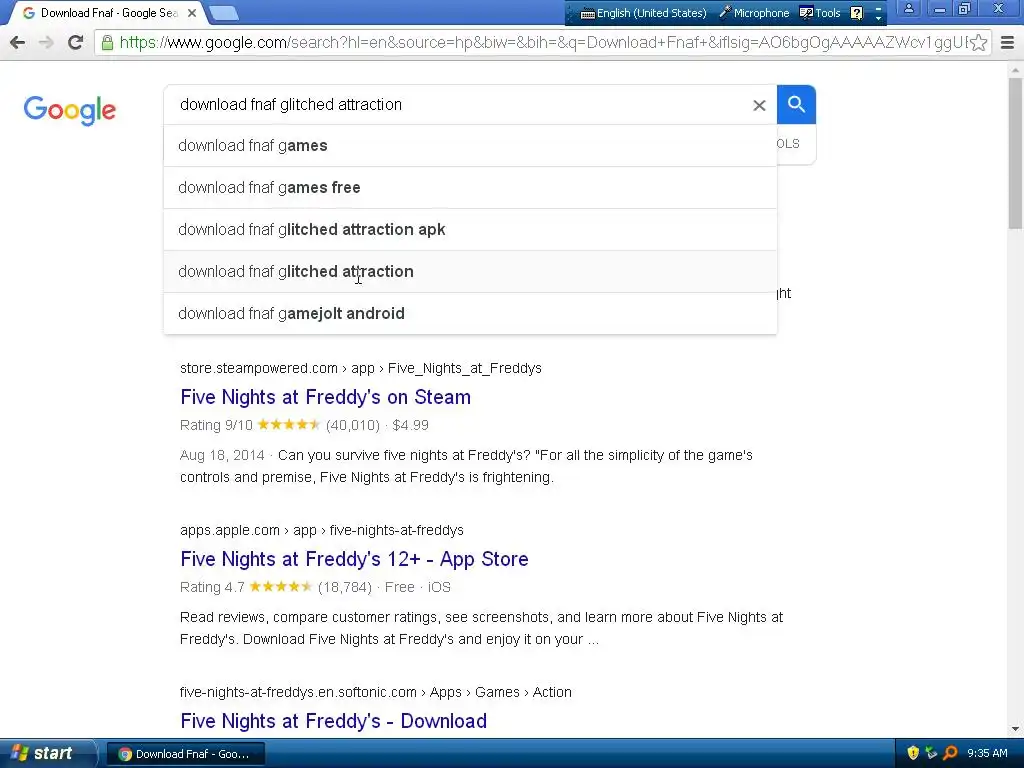Choose suggestion 'download fnaf games'
This screenshot has height=768, width=1024.
[470, 146]
